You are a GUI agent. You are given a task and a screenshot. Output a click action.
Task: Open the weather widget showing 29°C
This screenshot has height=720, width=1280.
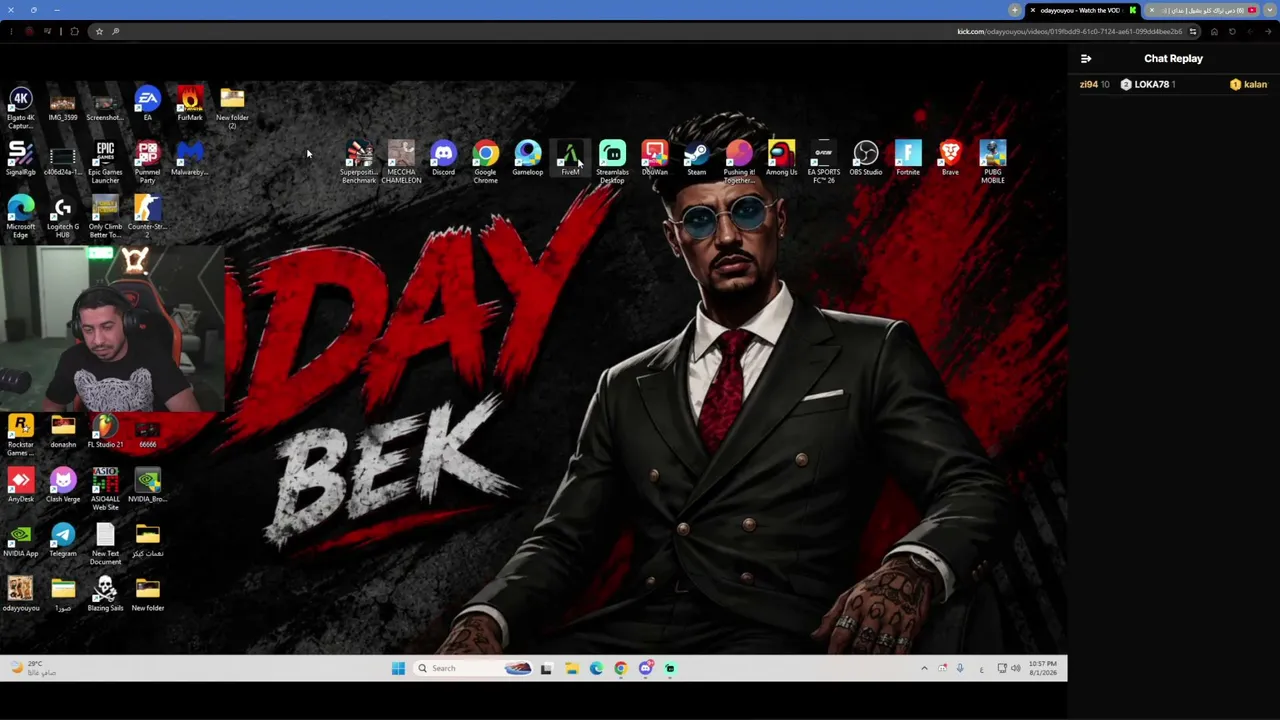click(x=35, y=668)
